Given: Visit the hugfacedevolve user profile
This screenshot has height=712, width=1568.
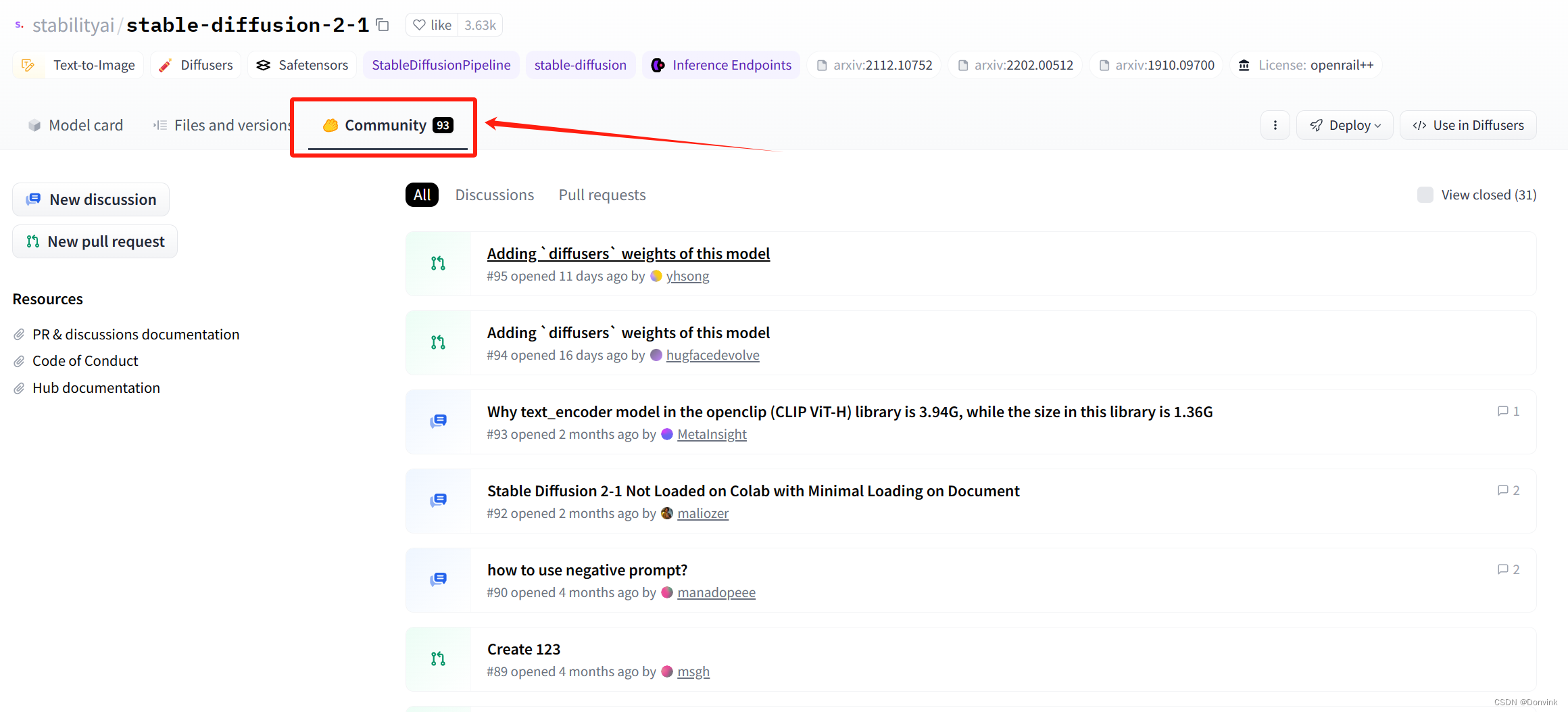Looking at the screenshot, I should (712, 355).
